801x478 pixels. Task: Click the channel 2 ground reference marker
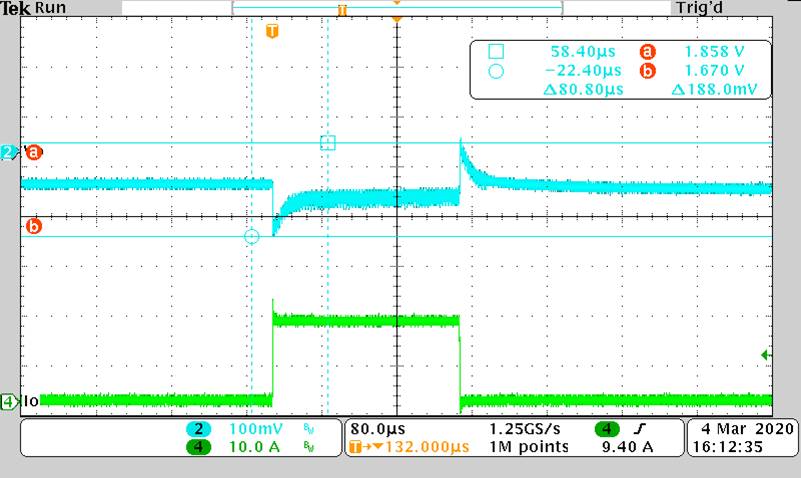(x=9, y=152)
